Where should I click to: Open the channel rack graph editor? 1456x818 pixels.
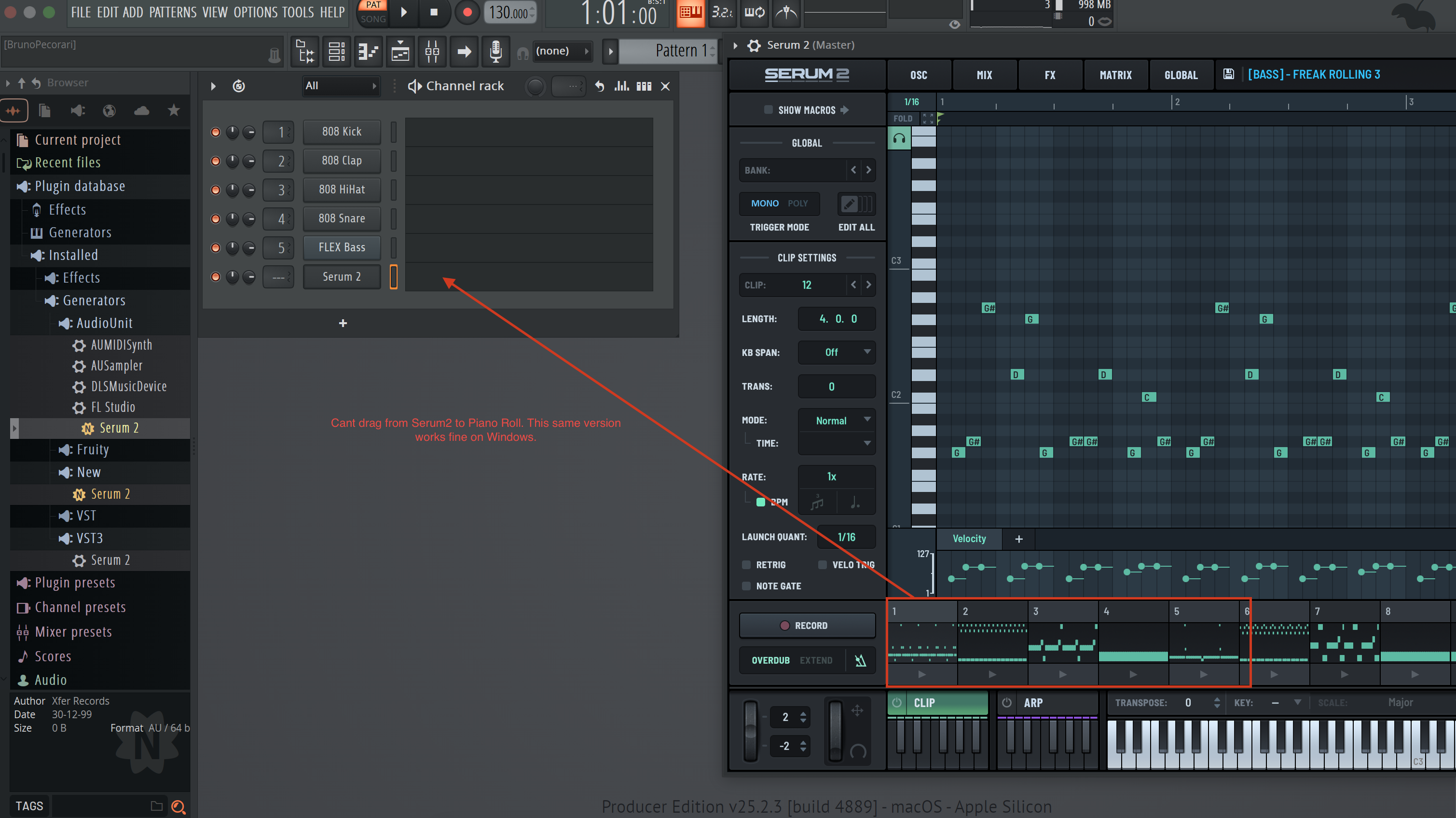(x=621, y=86)
